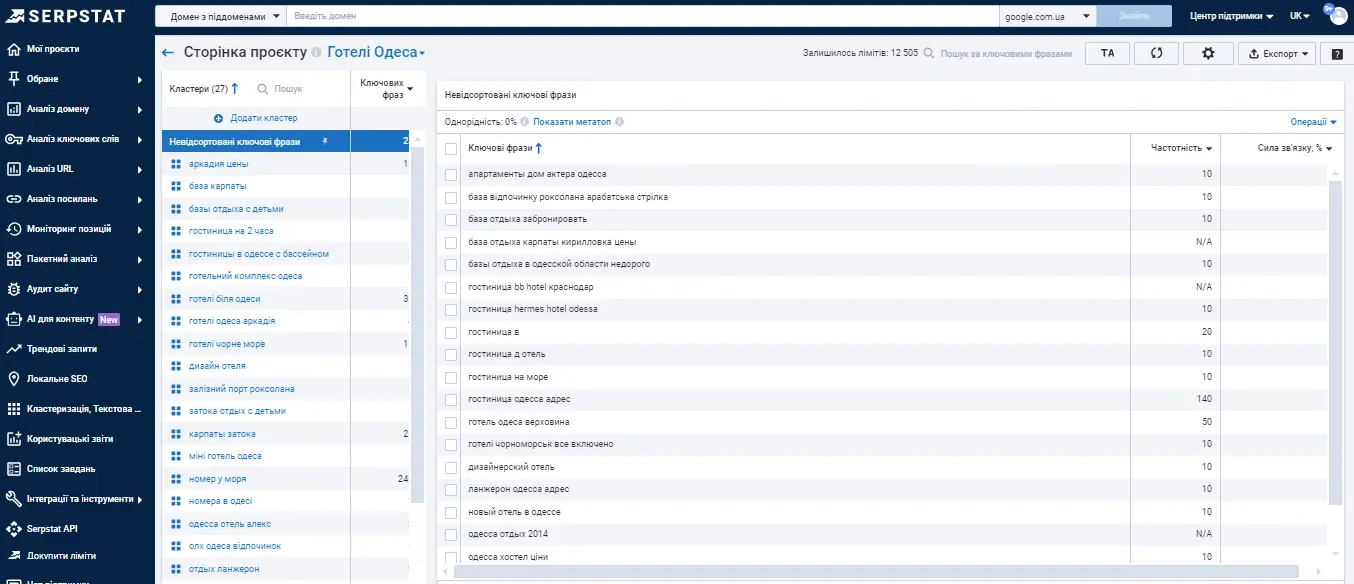The width and height of the screenshot is (1354, 584).
Task: Click Локальне SEO pin icon
Action: 14,379
